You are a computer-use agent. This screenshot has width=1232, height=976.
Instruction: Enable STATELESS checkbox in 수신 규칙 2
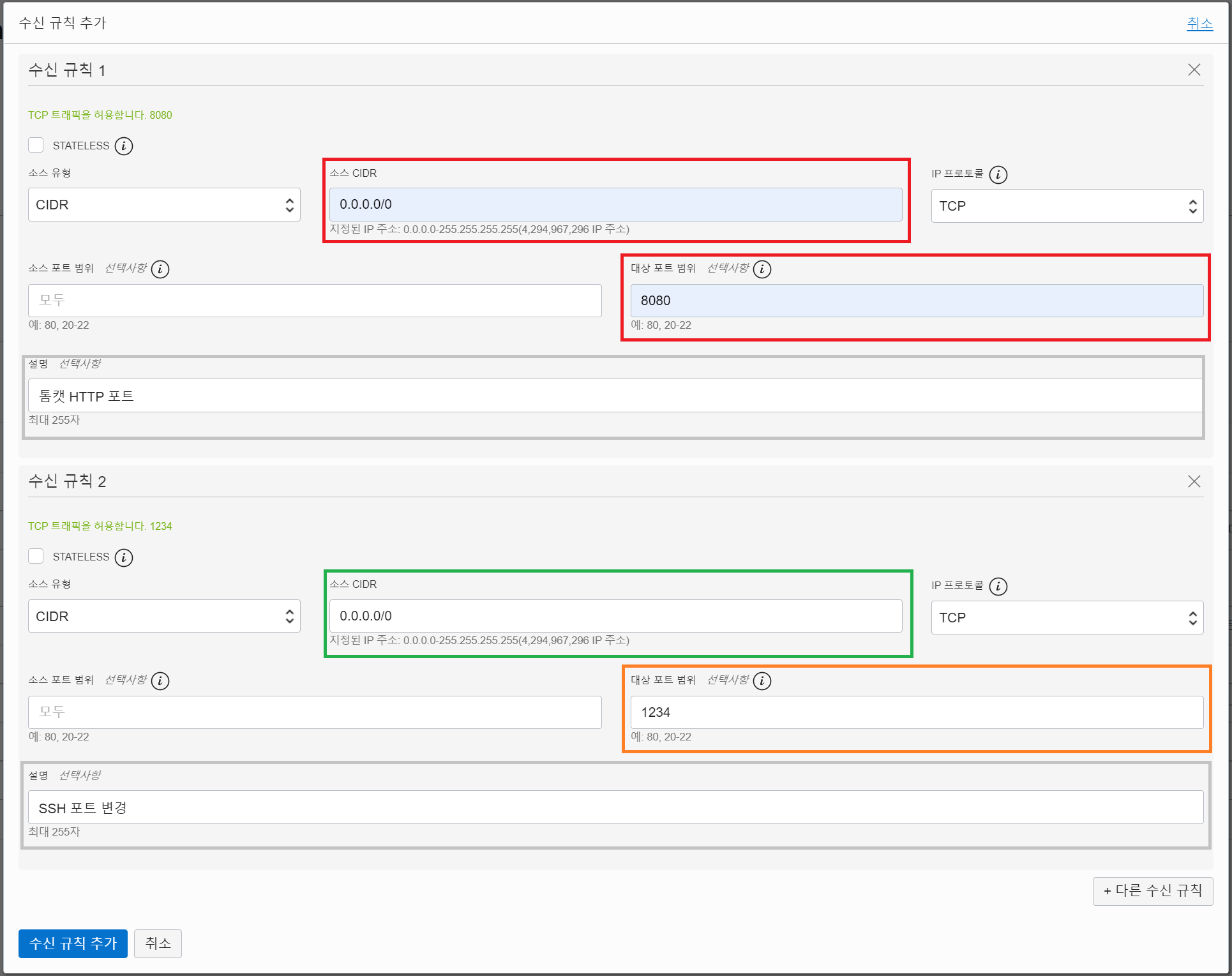click(36, 556)
